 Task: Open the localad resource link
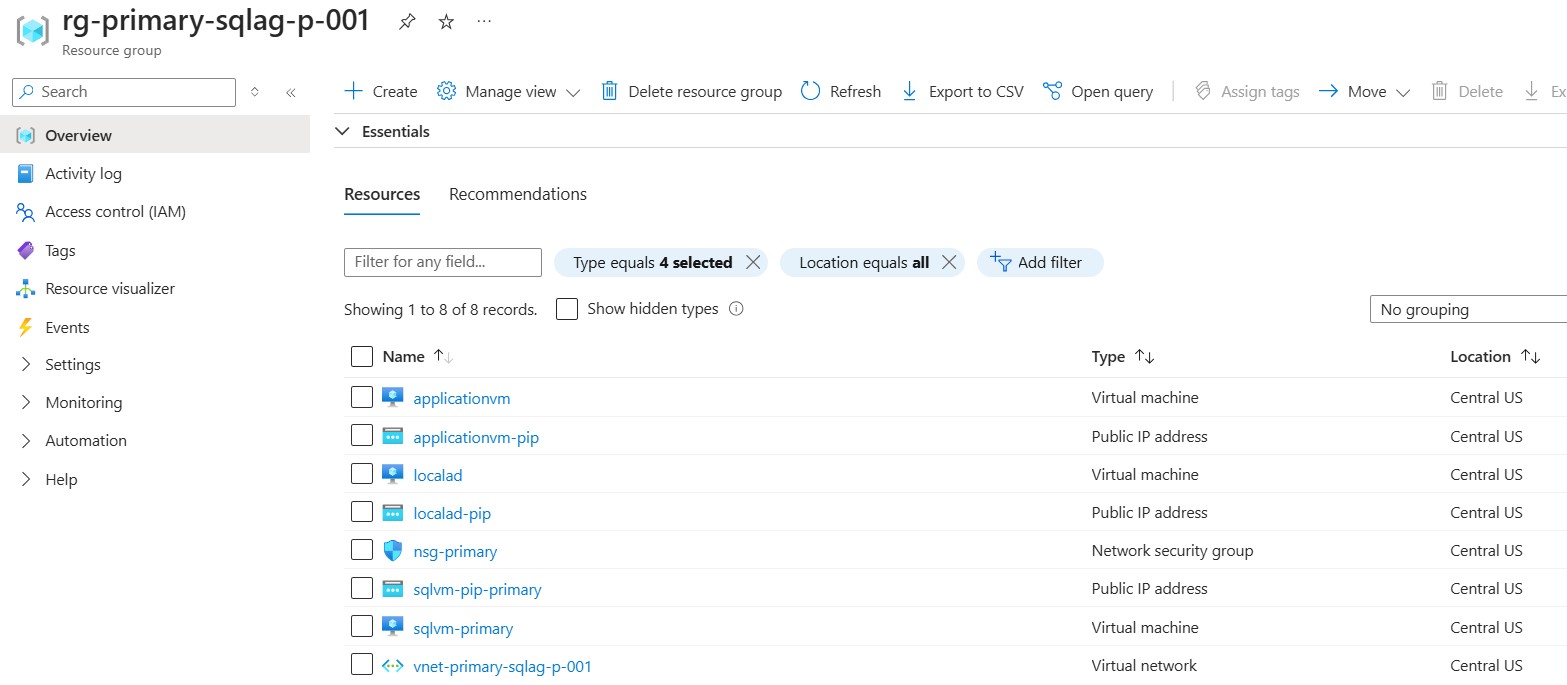(x=438, y=475)
